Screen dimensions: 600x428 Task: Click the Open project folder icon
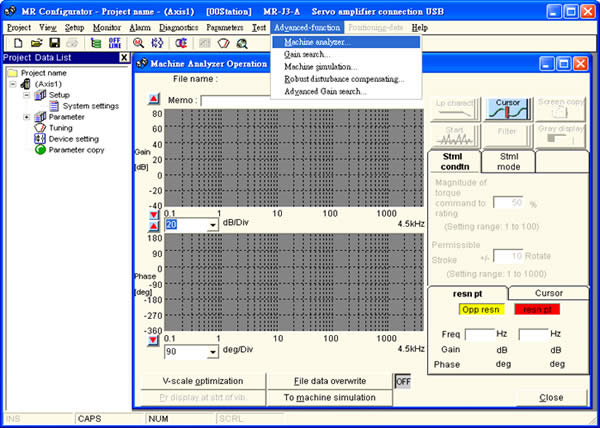point(35,44)
